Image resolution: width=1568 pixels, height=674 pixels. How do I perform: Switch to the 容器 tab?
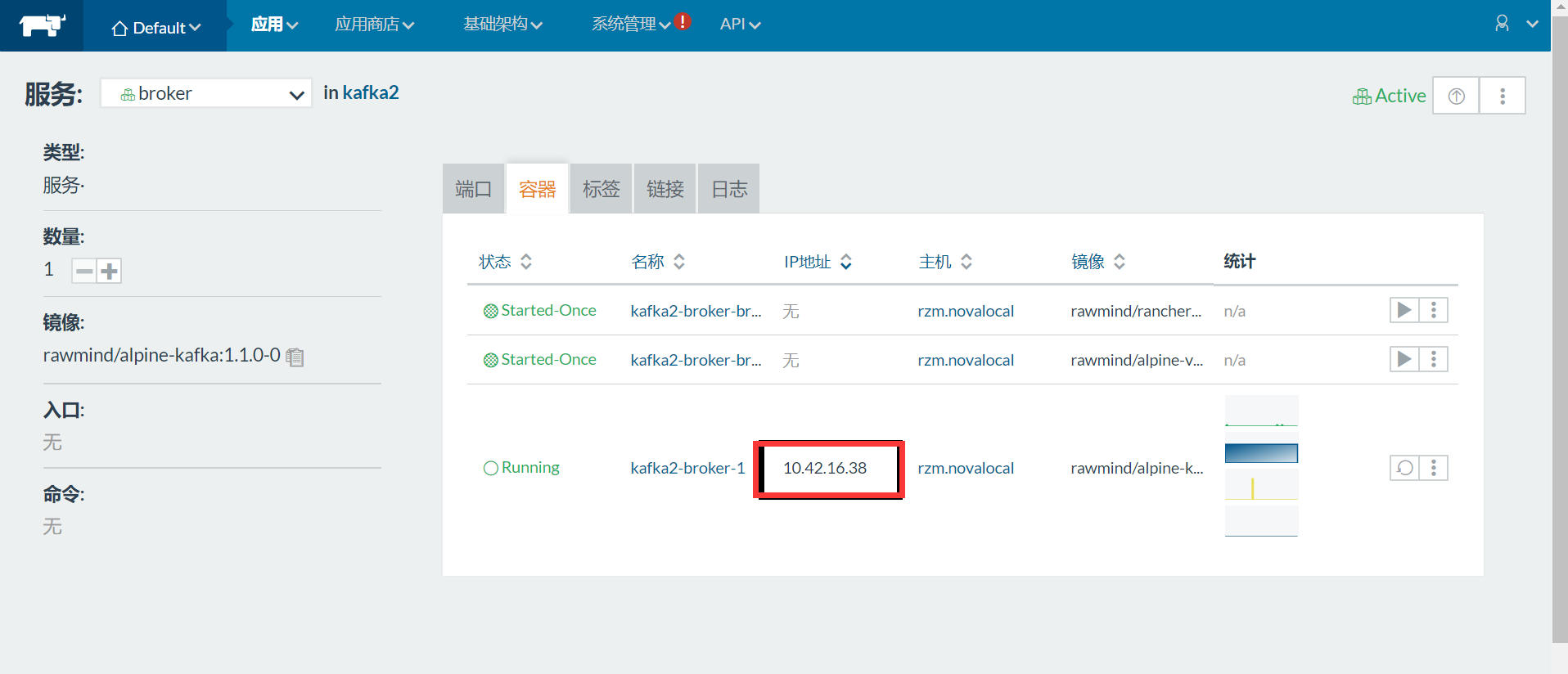click(x=537, y=189)
